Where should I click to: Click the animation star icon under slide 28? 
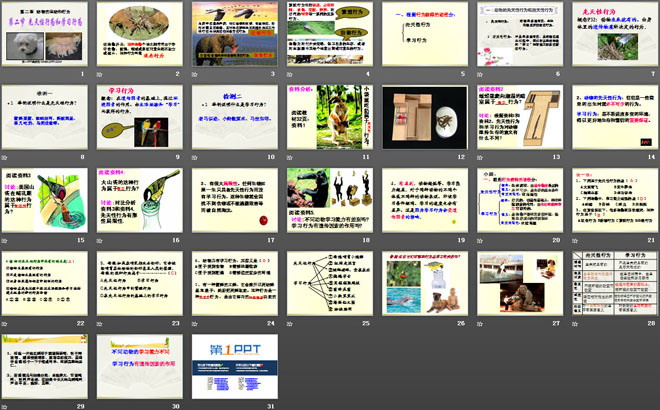pos(575,324)
